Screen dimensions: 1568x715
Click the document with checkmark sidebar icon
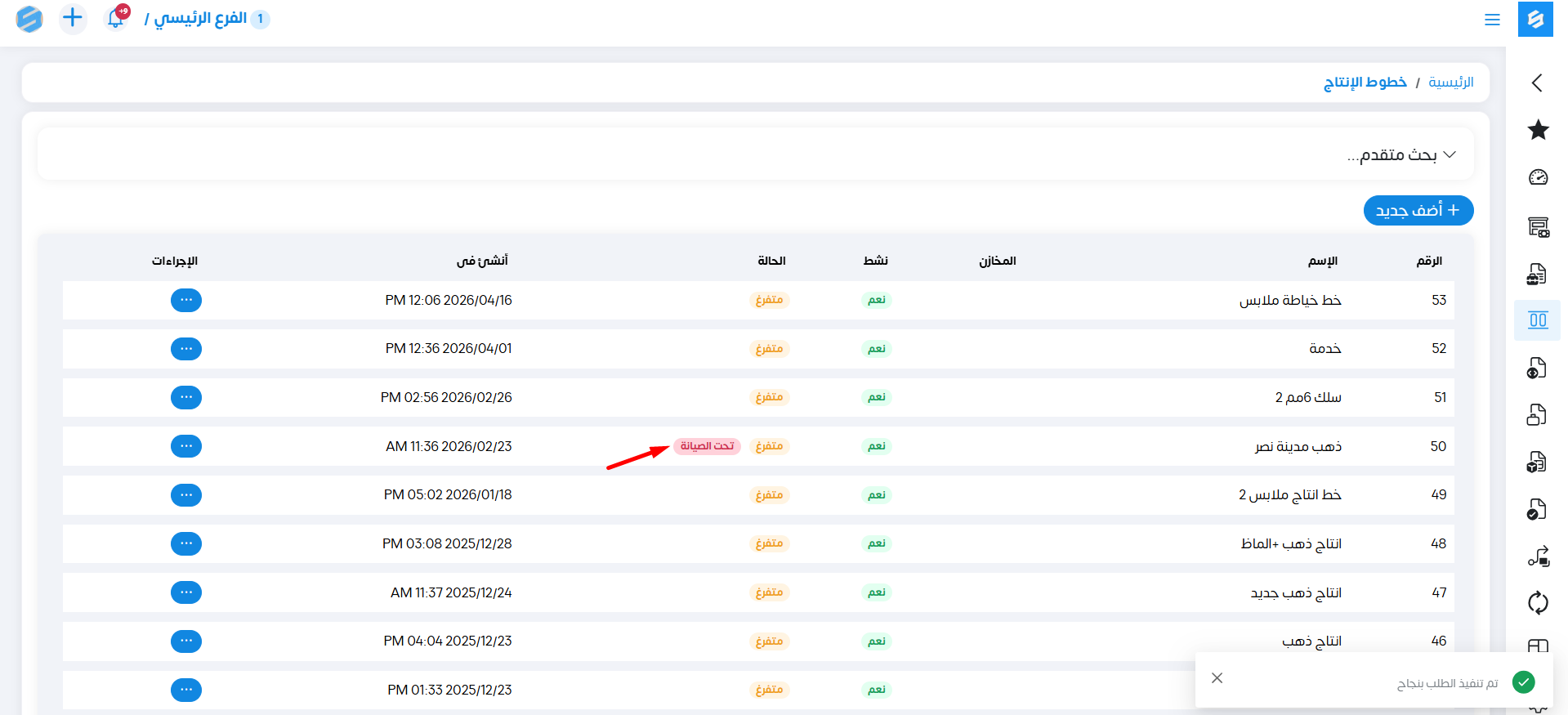(x=1536, y=510)
